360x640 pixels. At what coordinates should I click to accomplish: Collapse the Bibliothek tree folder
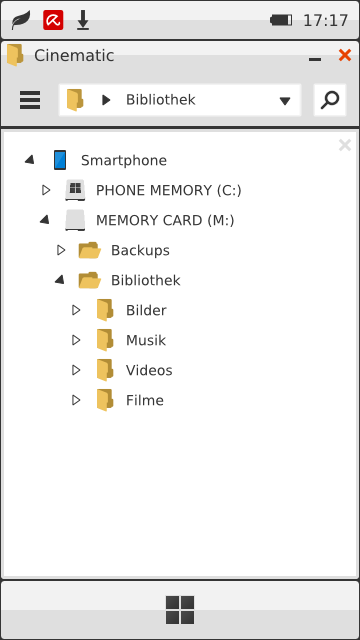click(60, 280)
